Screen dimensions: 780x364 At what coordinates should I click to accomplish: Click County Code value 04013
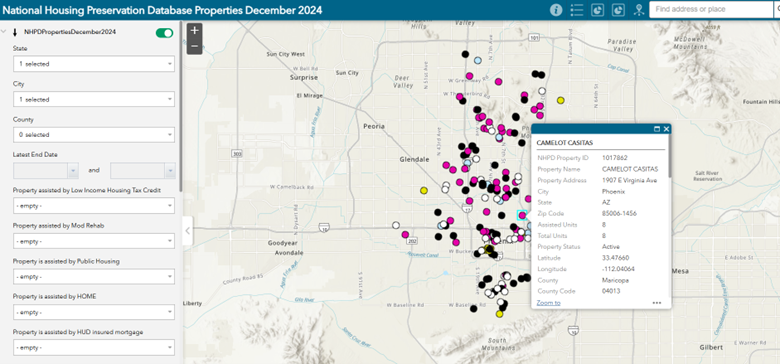pos(611,291)
